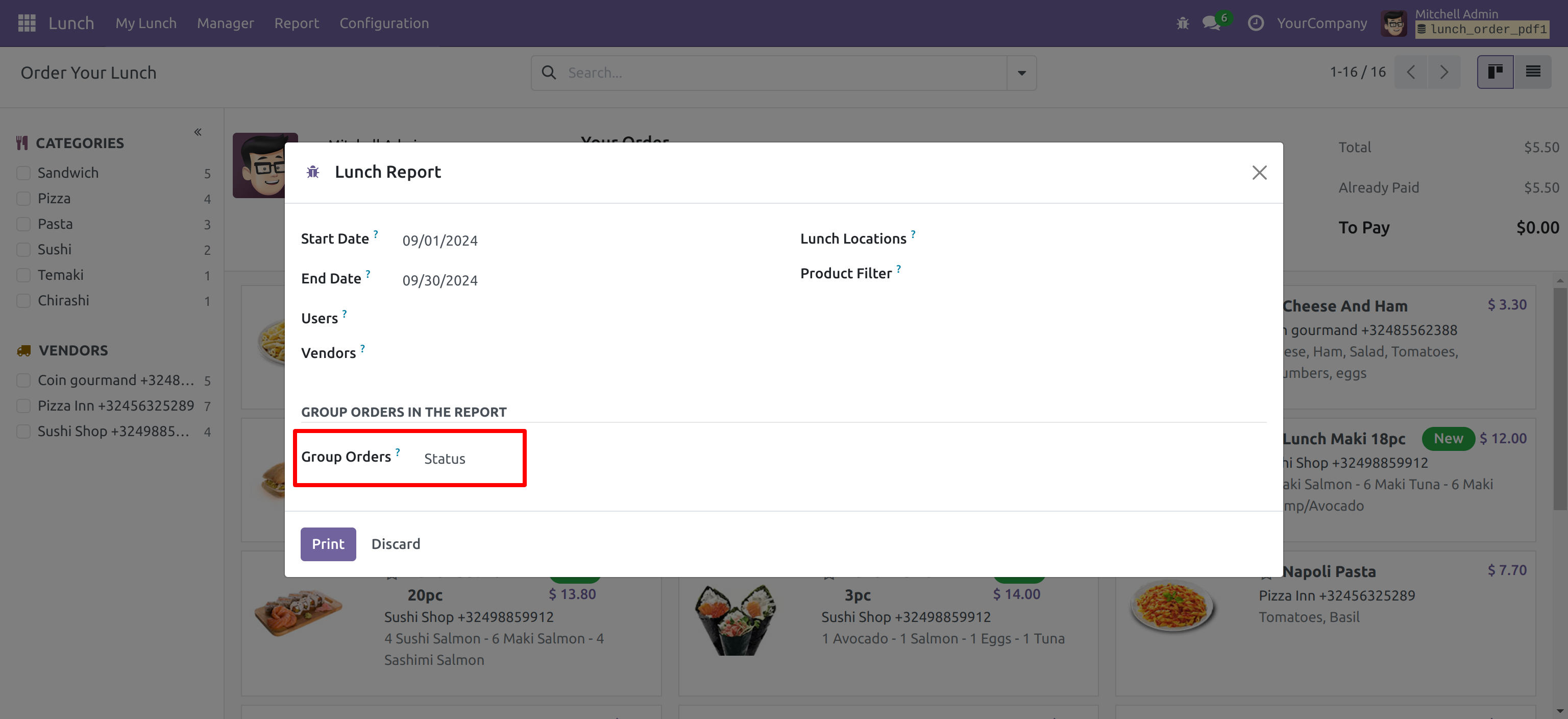Click the Print button
Image resolution: width=1568 pixels, height=719 pixels.
(x=328, y=544)
